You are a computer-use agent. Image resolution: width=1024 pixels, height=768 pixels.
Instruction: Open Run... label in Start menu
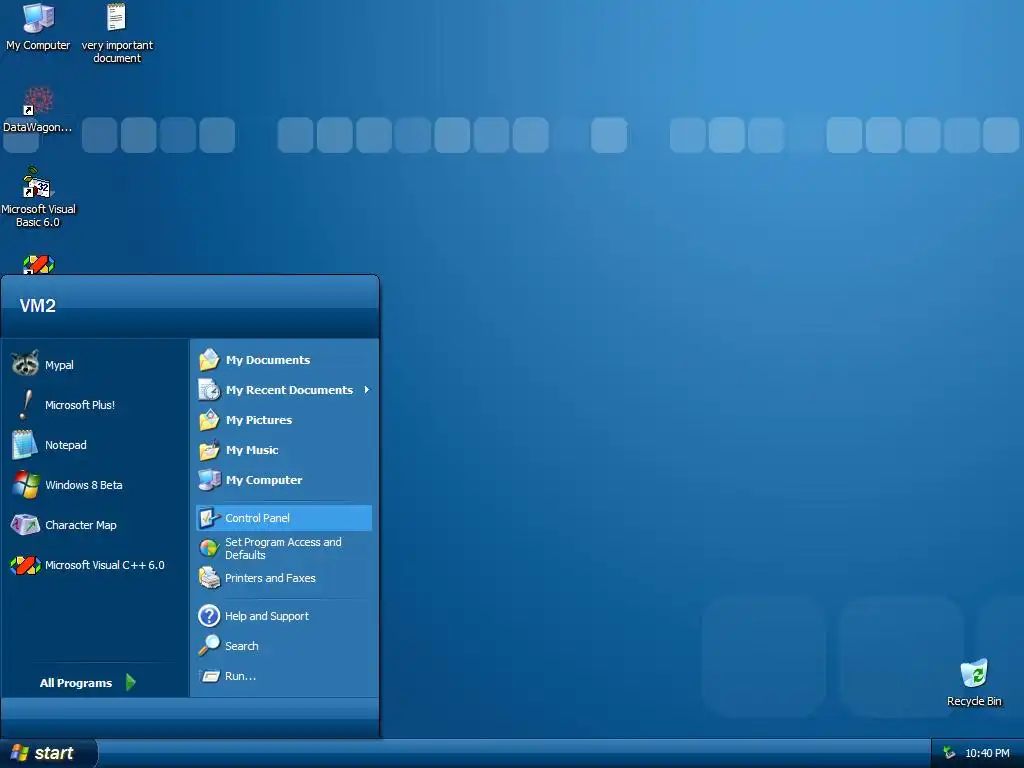pos(240,676)
